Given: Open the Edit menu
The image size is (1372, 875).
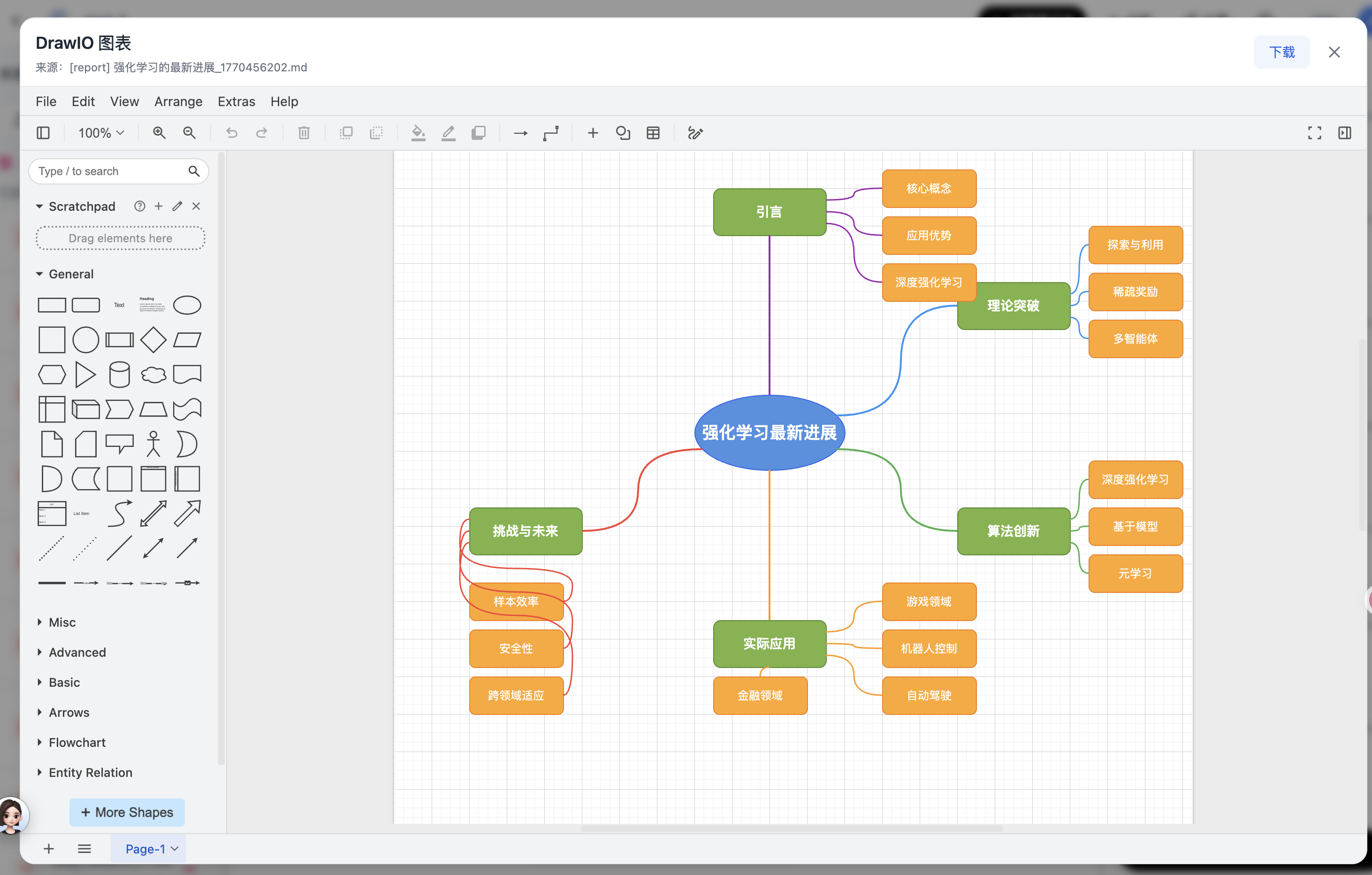Looking at the screenshot, I should [x=83, y=101].
